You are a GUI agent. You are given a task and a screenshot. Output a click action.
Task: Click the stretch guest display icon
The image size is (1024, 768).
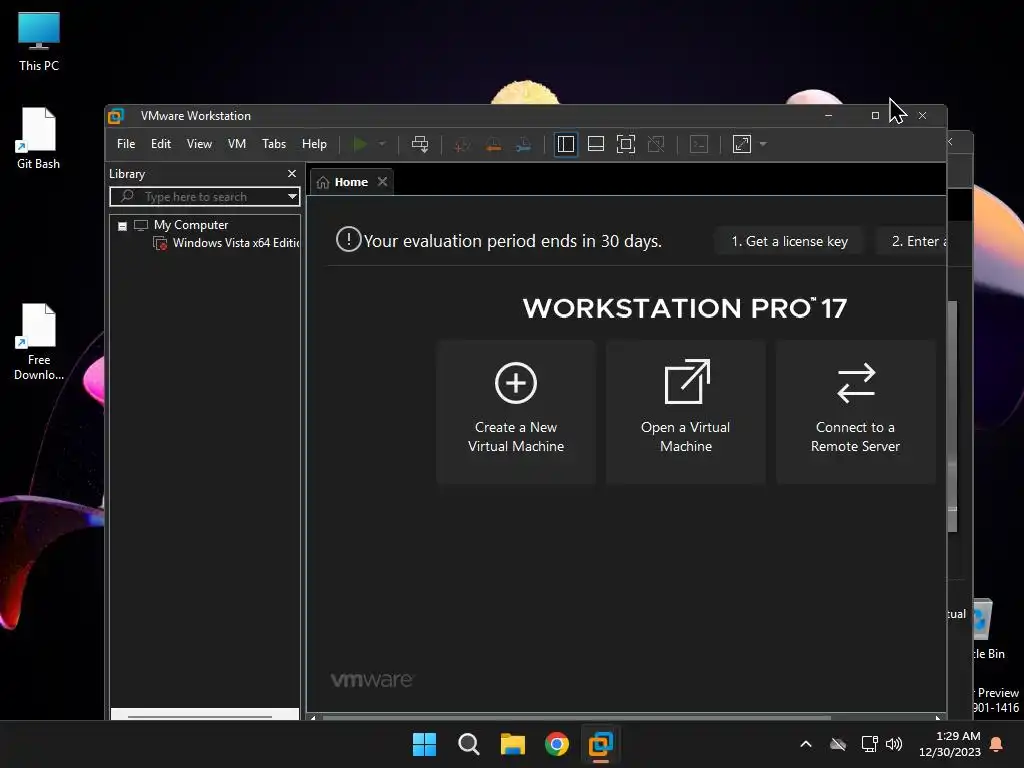click(742, 144)
